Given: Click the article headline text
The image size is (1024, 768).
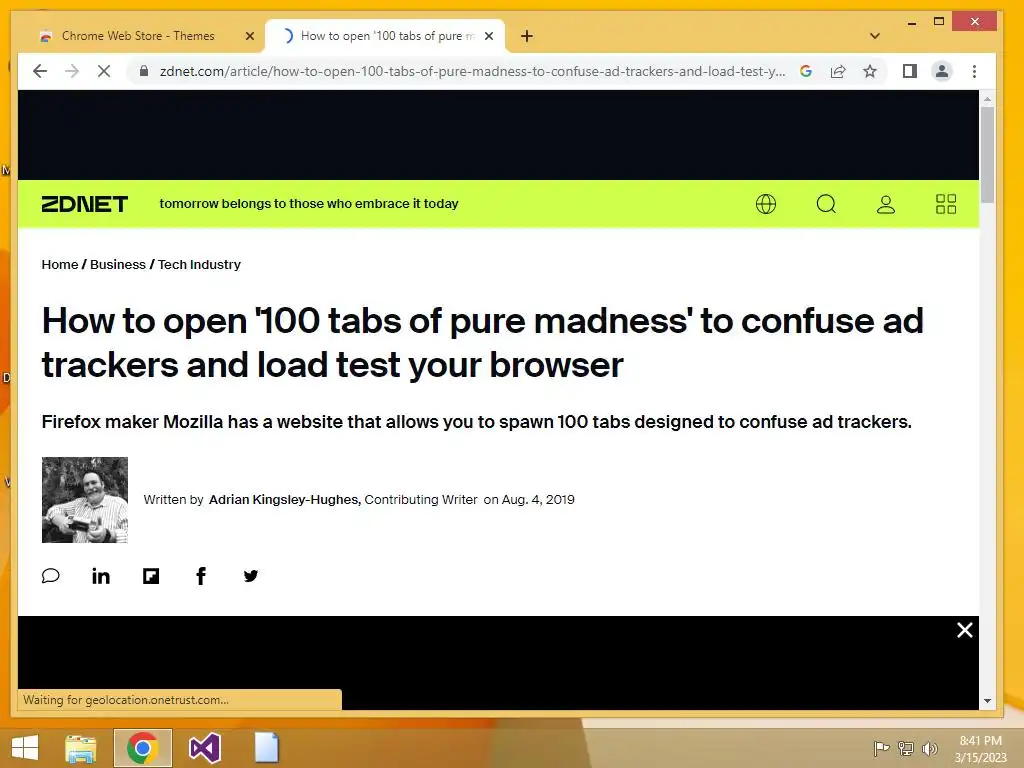Looking at the screenshot, I should click(x=483, y=342).
